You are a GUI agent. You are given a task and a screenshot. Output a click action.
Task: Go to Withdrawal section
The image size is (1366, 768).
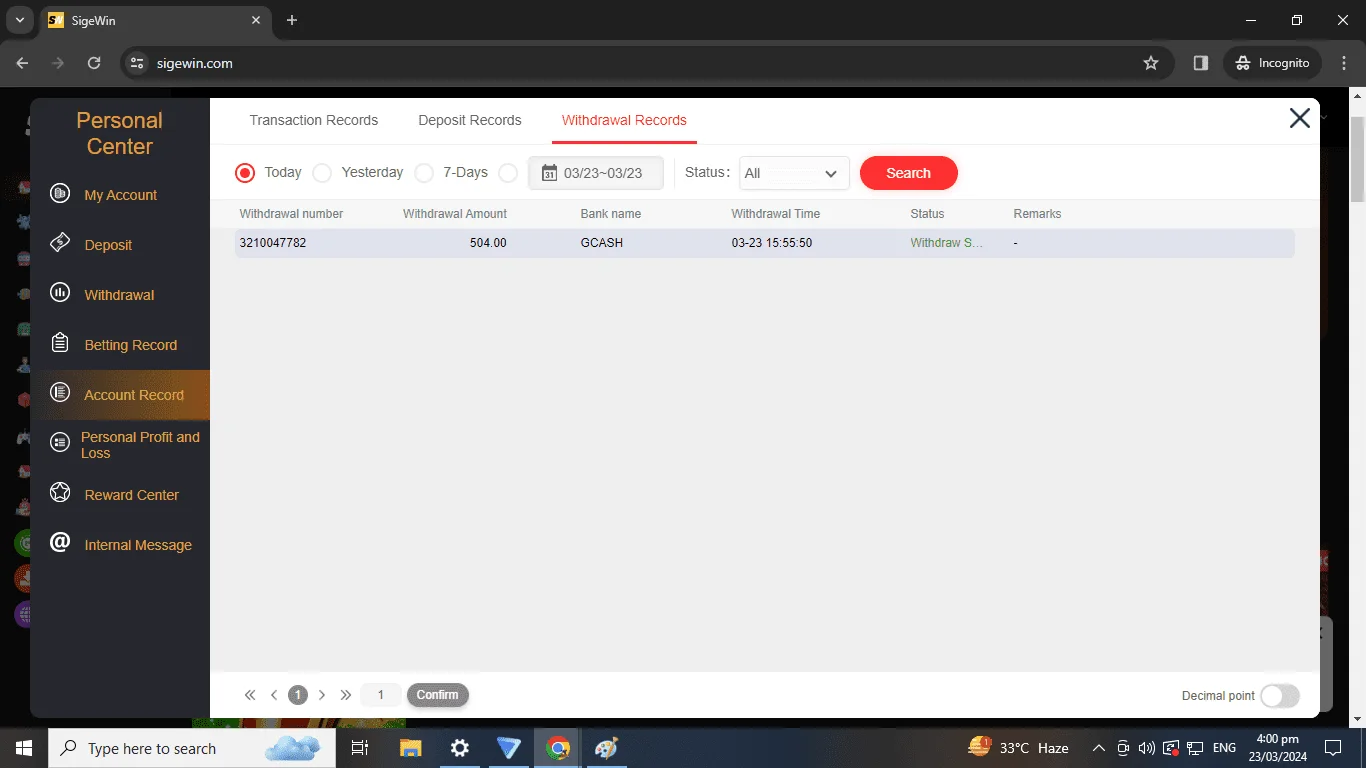tap(119, 295)
